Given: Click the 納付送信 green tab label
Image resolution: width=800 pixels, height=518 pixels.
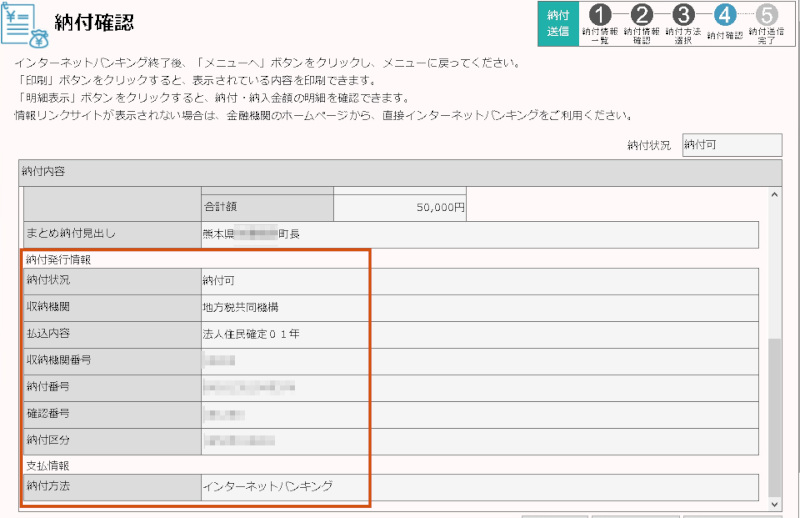Looking at the screenshot, I should (558, 23).
